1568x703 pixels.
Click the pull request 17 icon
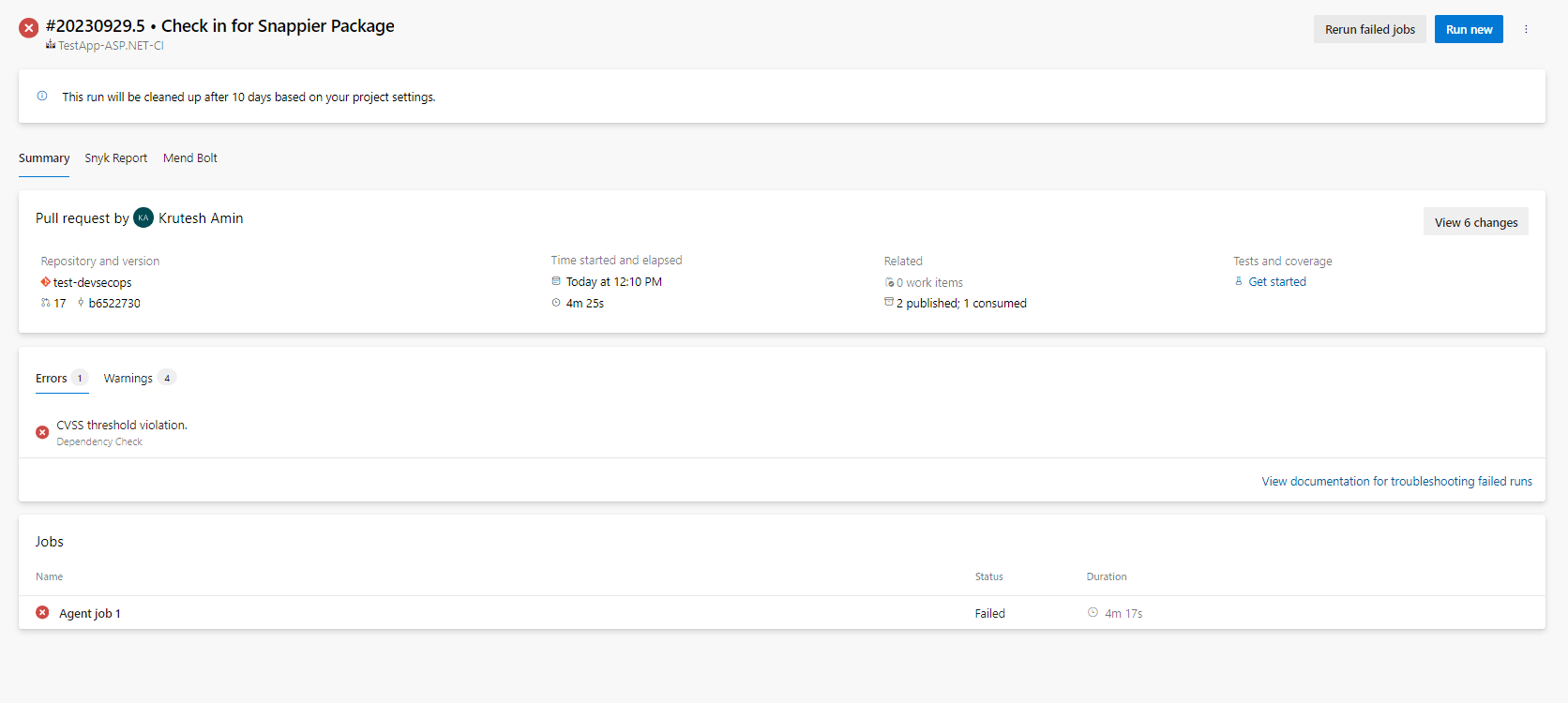click(45, 303)
